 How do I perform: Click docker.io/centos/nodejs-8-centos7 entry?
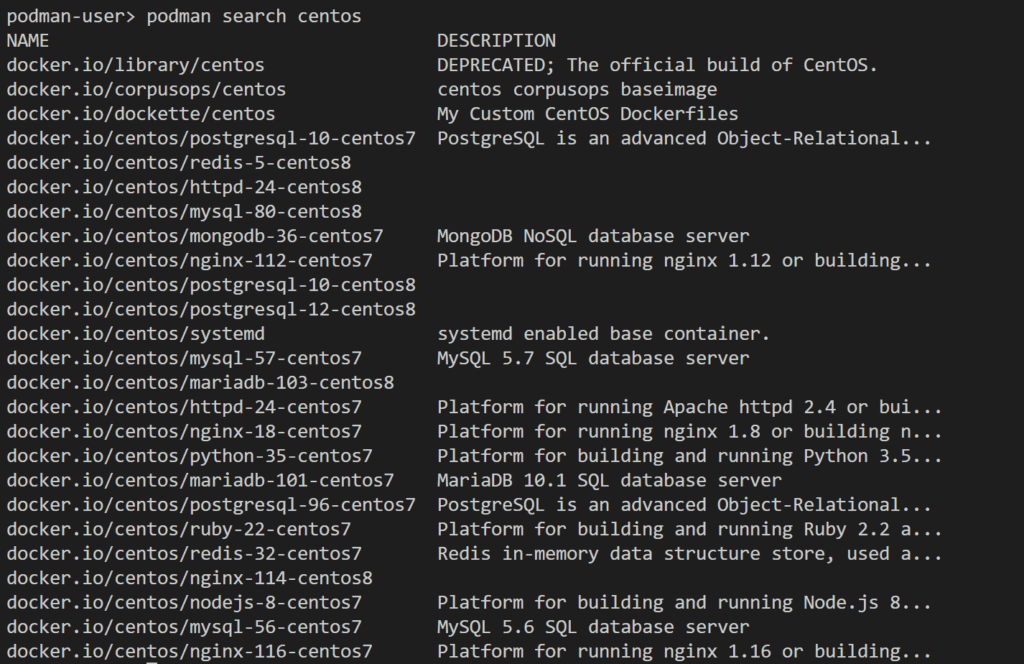[x=184, y=603]
